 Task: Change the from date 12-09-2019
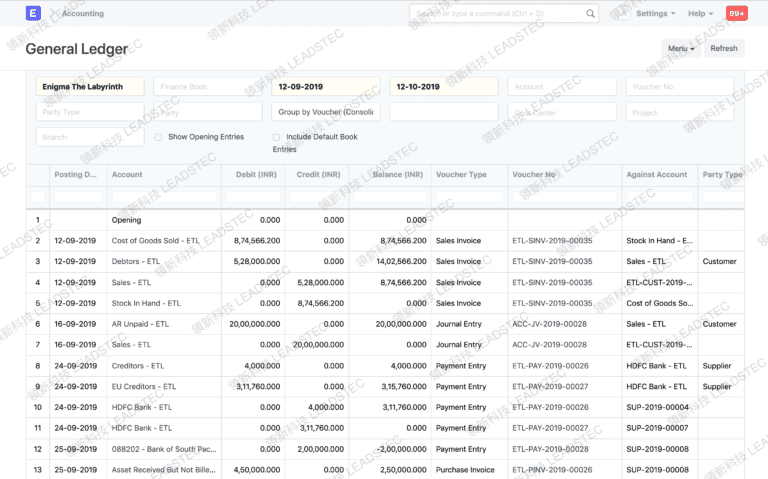(326, 87)
